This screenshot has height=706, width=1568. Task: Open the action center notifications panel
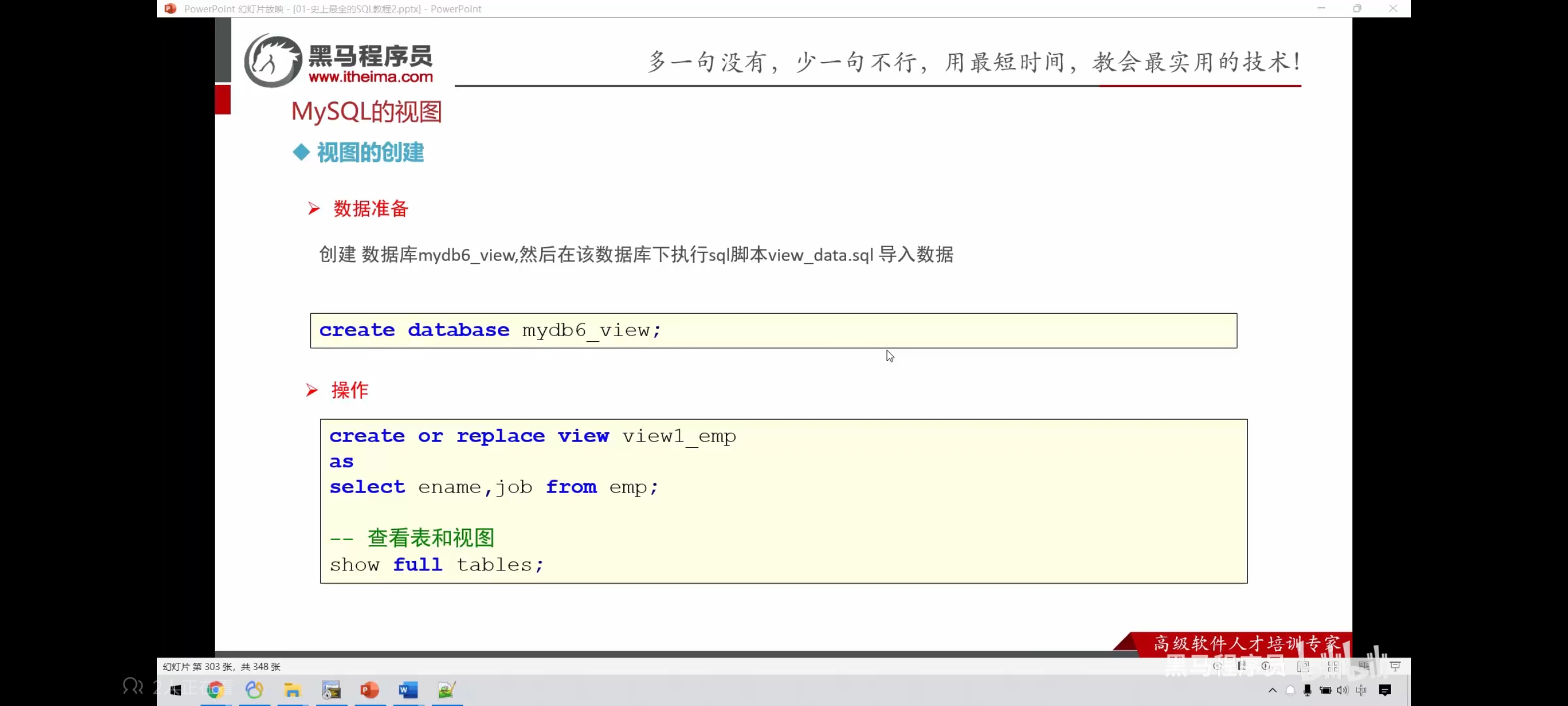coord(1385,690)
